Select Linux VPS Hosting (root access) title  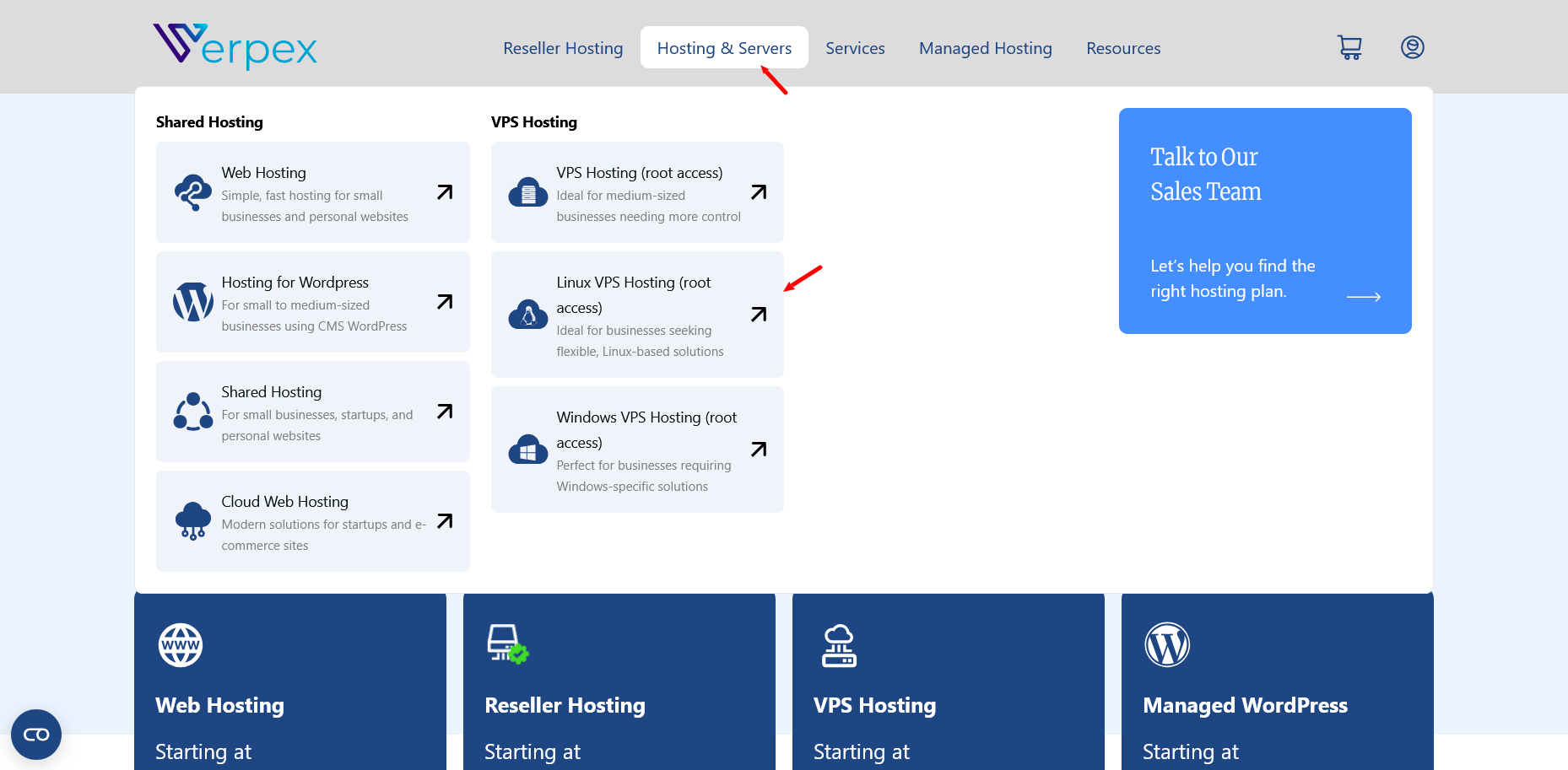[634, 295]
